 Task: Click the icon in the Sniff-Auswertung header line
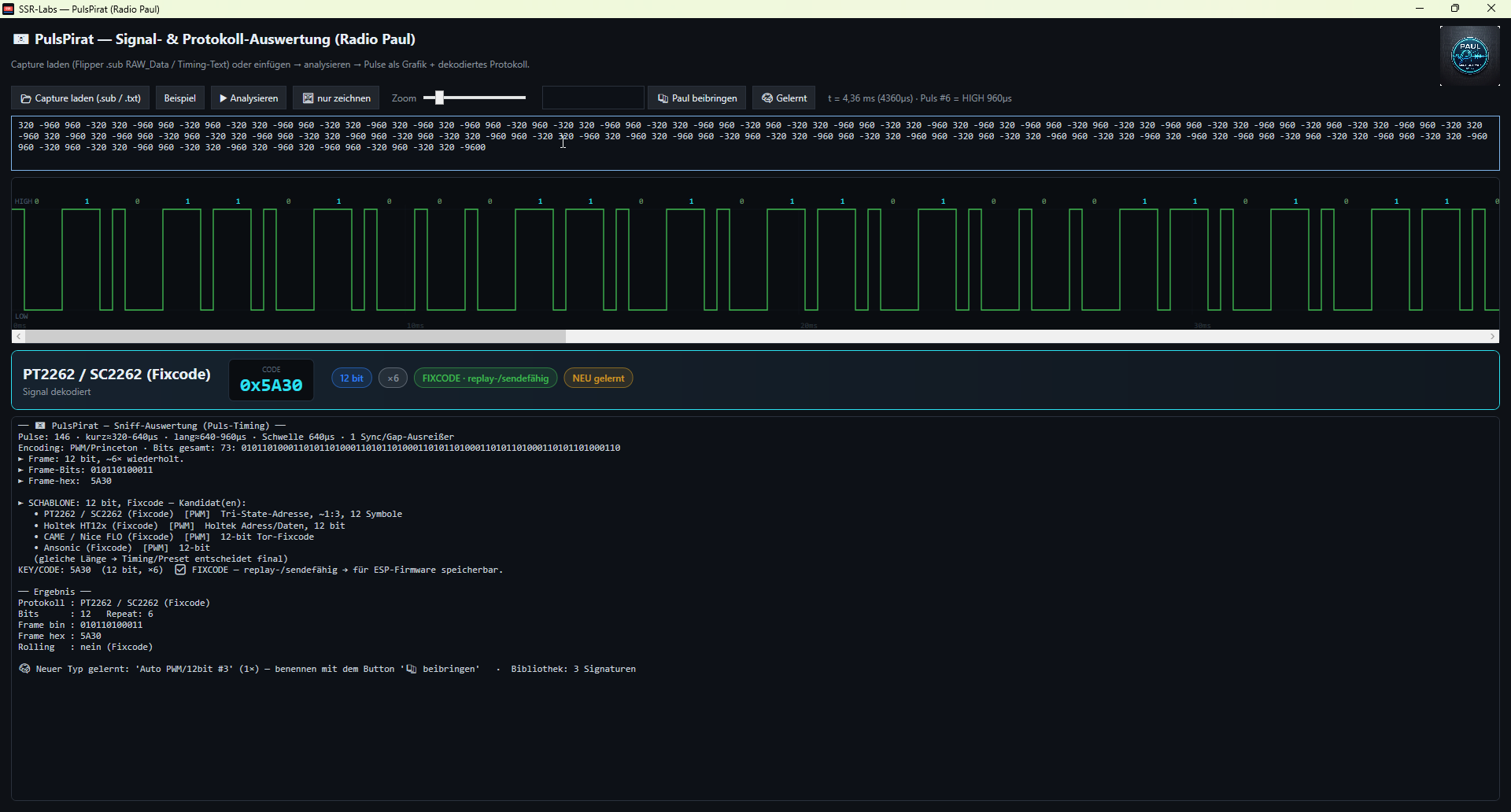(x=40, y=426)
